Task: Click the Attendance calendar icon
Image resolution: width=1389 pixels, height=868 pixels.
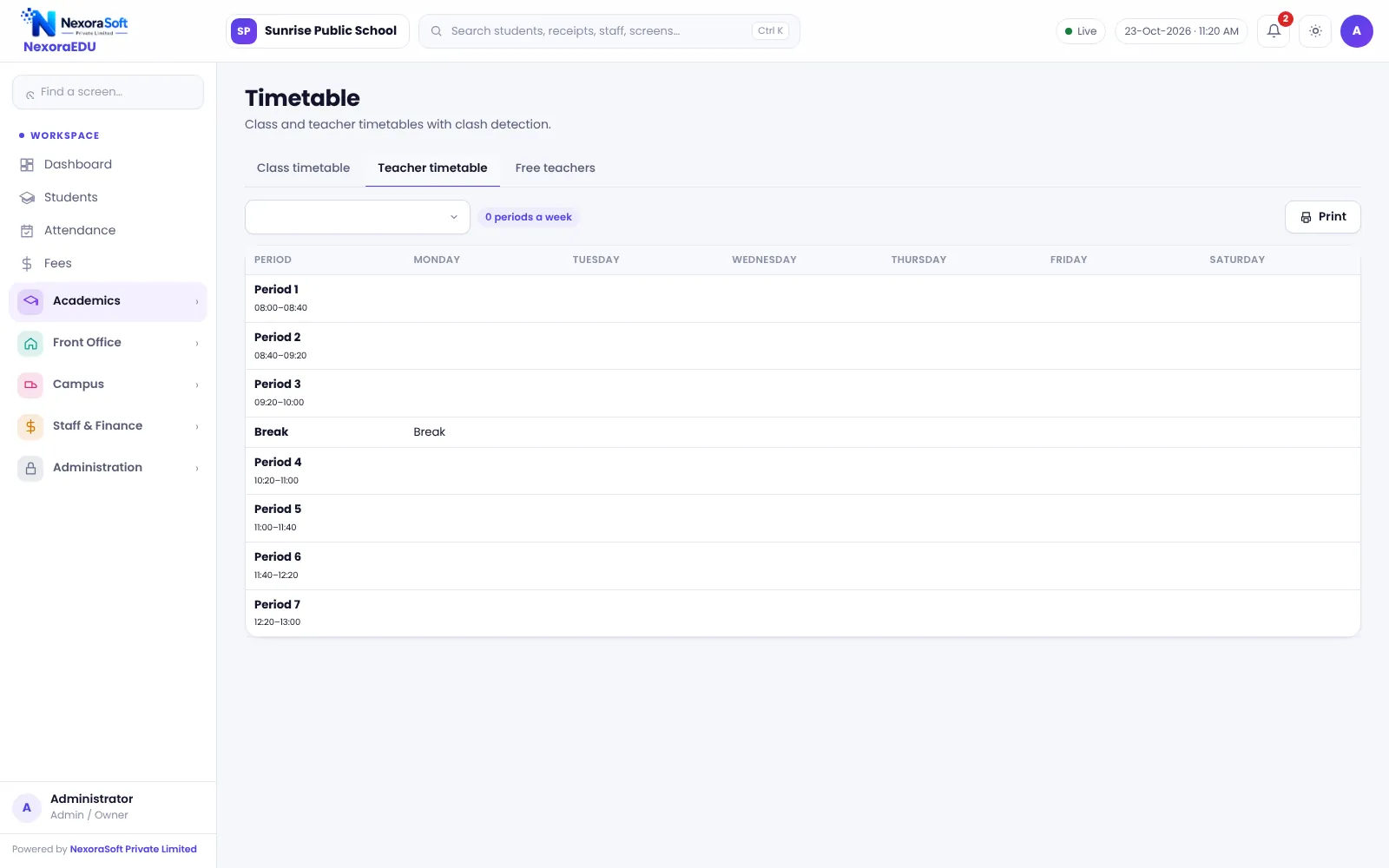Action: click(x=27, y=231)
